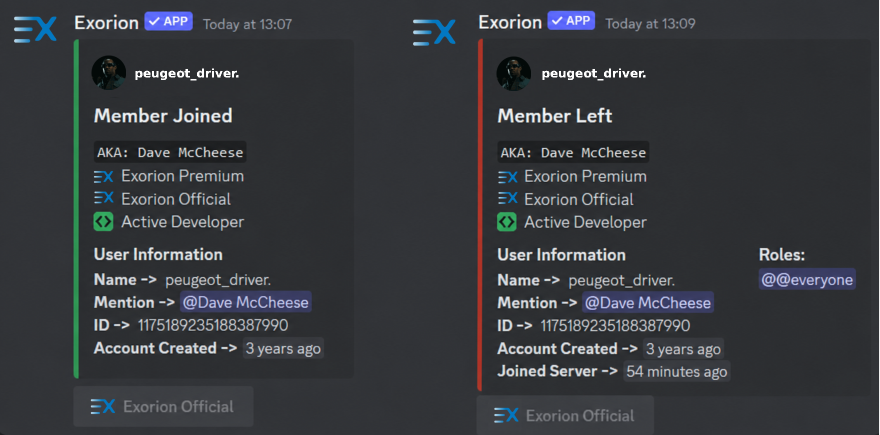Click the Active Developer badge icon in Member Left
The width and height of the screenshot is (880, 435).
click(x=507, y=222)
